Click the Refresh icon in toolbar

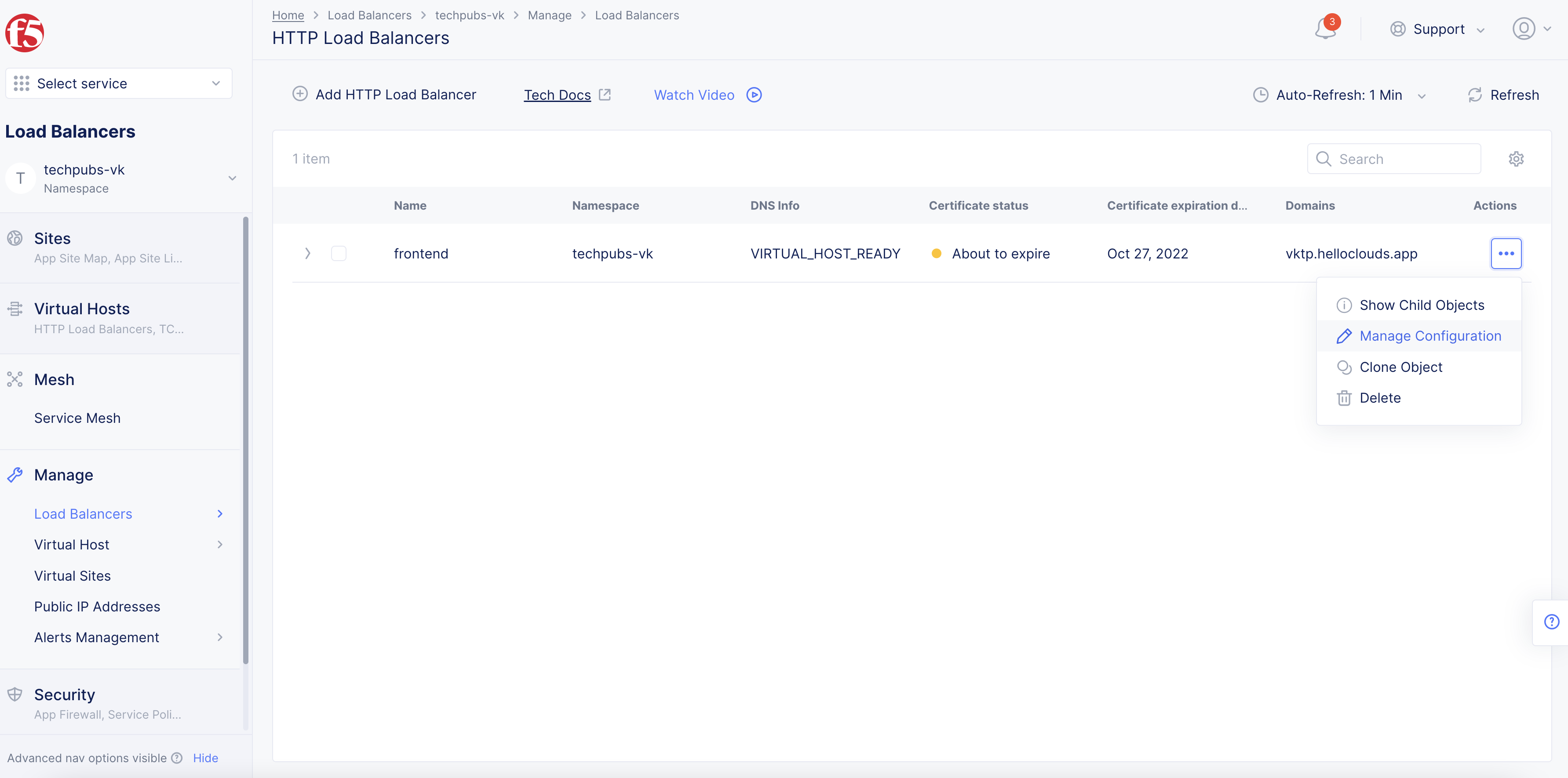pos(1474,95)
